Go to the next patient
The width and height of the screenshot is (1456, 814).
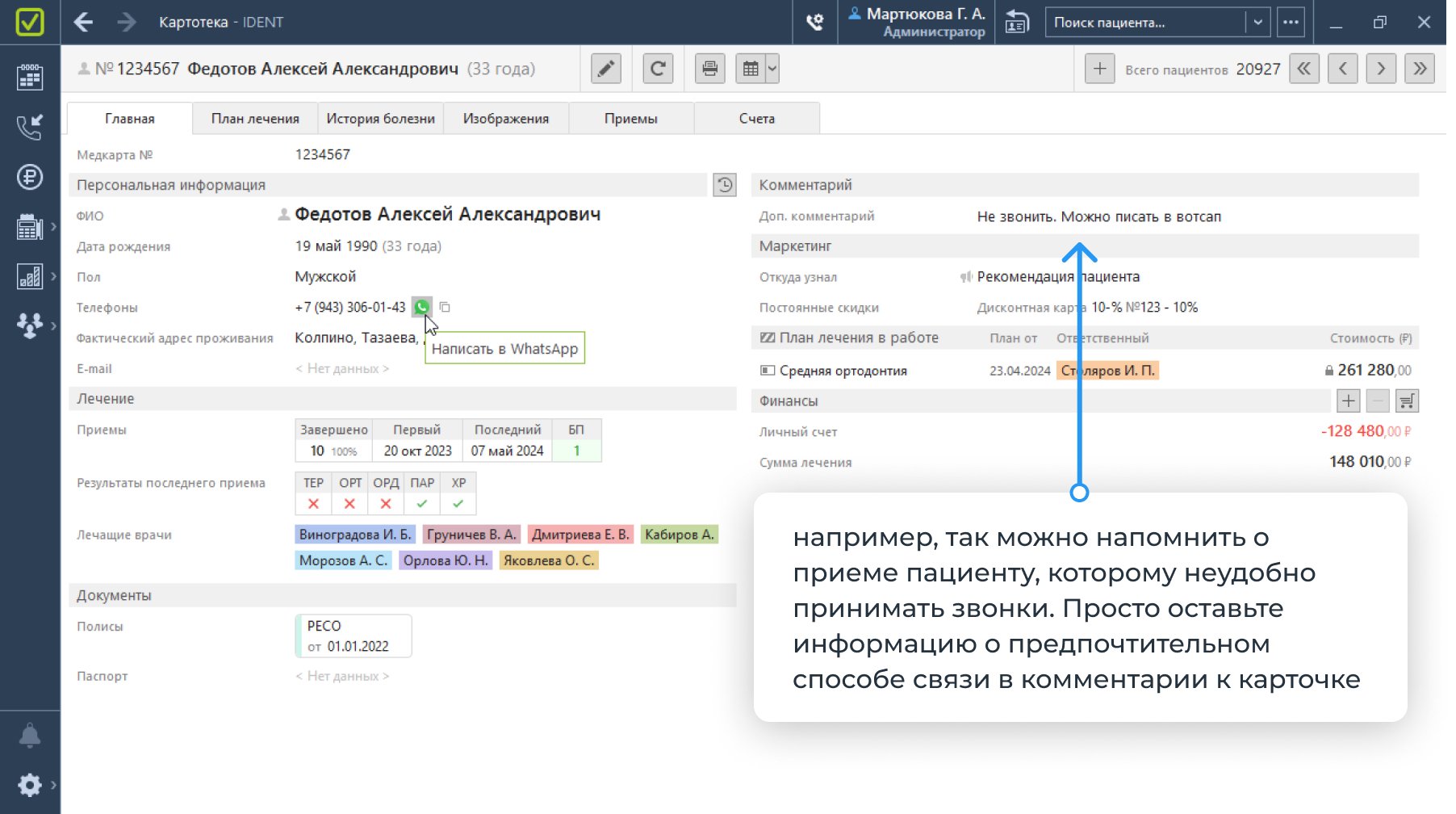pyautogui.click(x=1381, y=69)
